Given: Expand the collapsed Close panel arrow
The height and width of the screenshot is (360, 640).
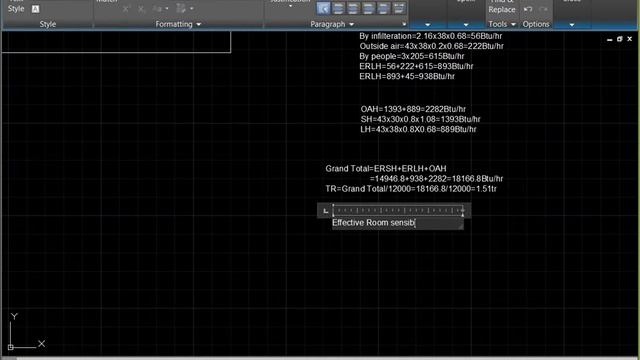Looking at the screenshot, I should [572, 24].
